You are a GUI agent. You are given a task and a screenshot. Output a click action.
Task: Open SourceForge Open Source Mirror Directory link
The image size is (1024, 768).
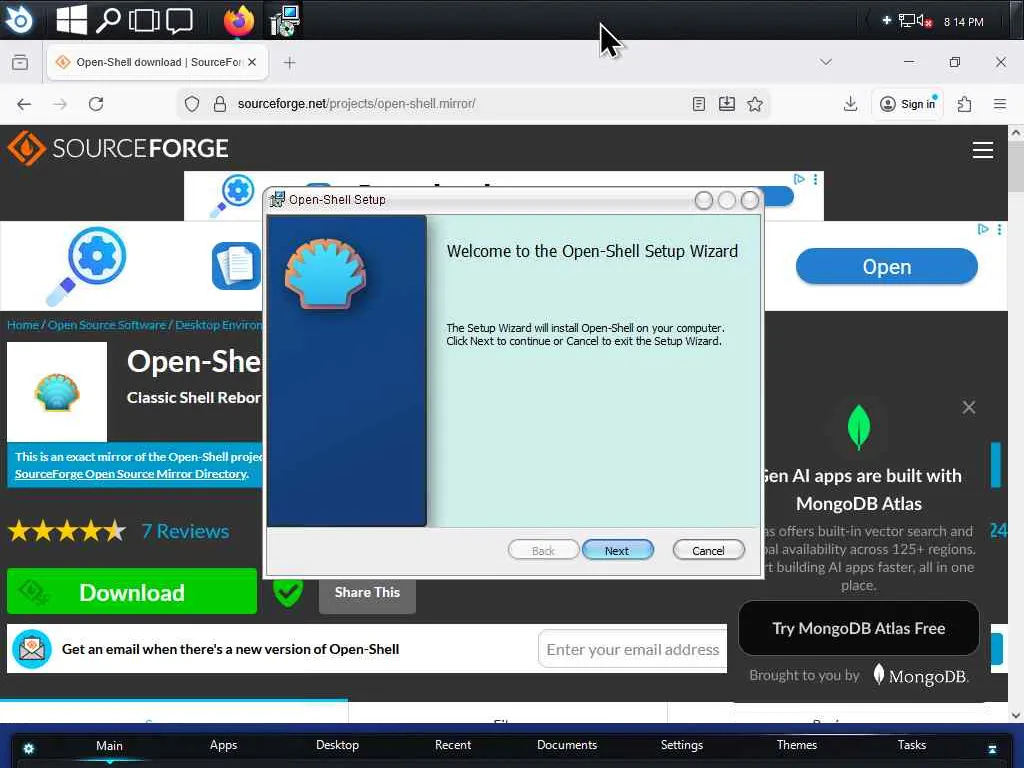(131, 473)
